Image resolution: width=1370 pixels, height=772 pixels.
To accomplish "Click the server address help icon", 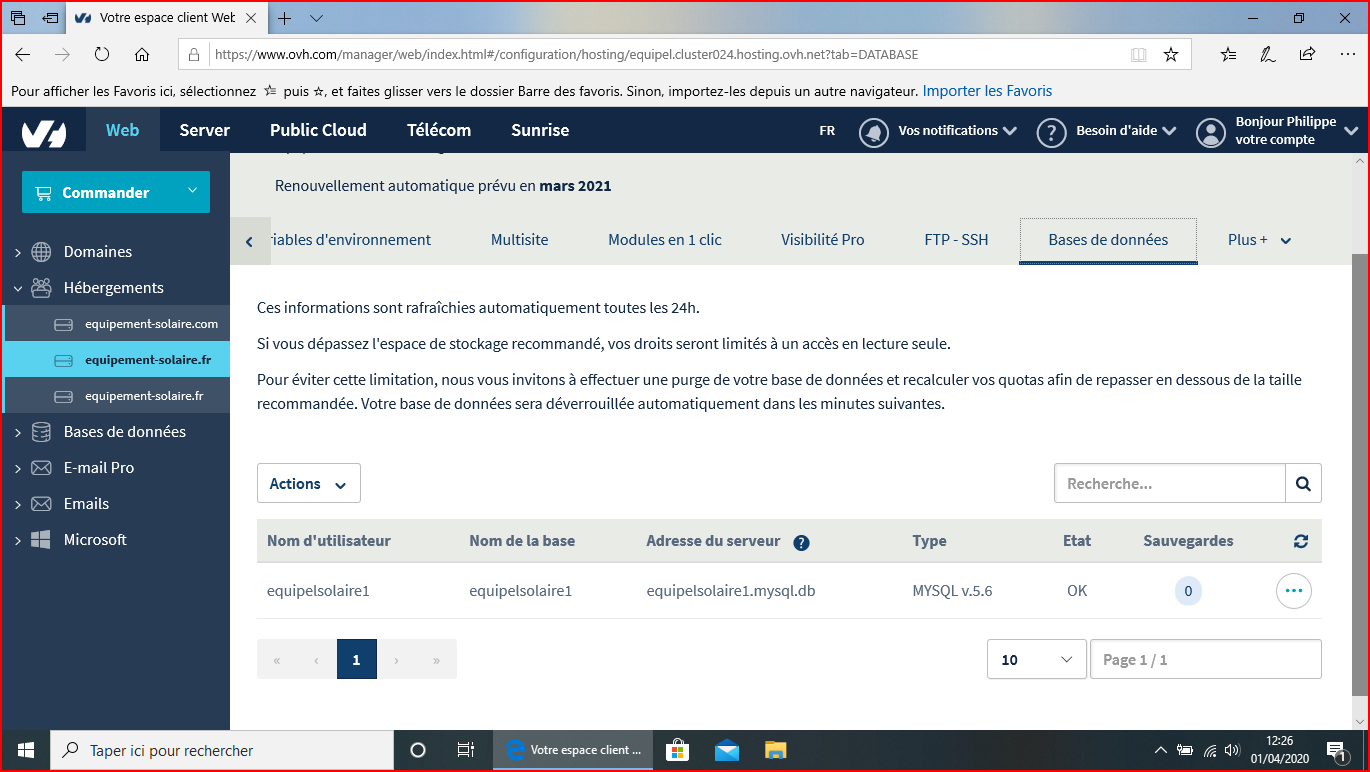I will [801, 543].
